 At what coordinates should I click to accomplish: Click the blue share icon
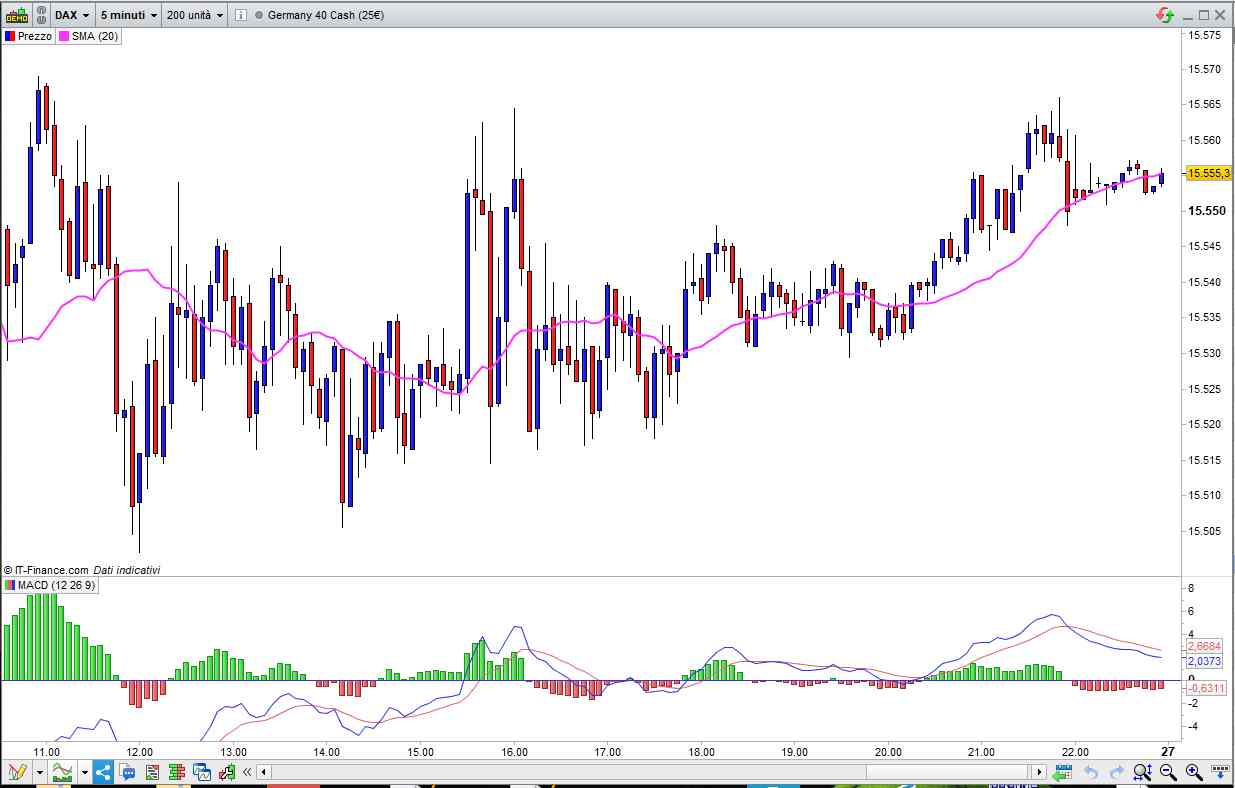point(104,772)
